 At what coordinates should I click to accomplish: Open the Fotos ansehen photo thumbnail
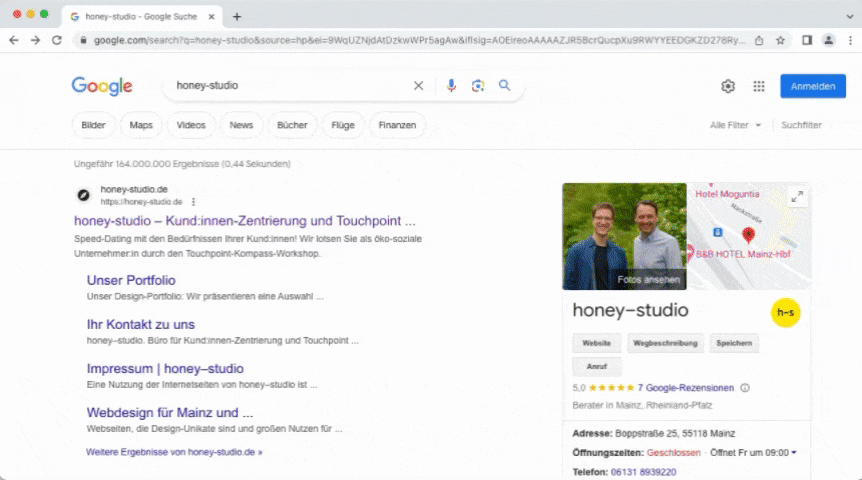pyautogui.click(x=625, y=236)
